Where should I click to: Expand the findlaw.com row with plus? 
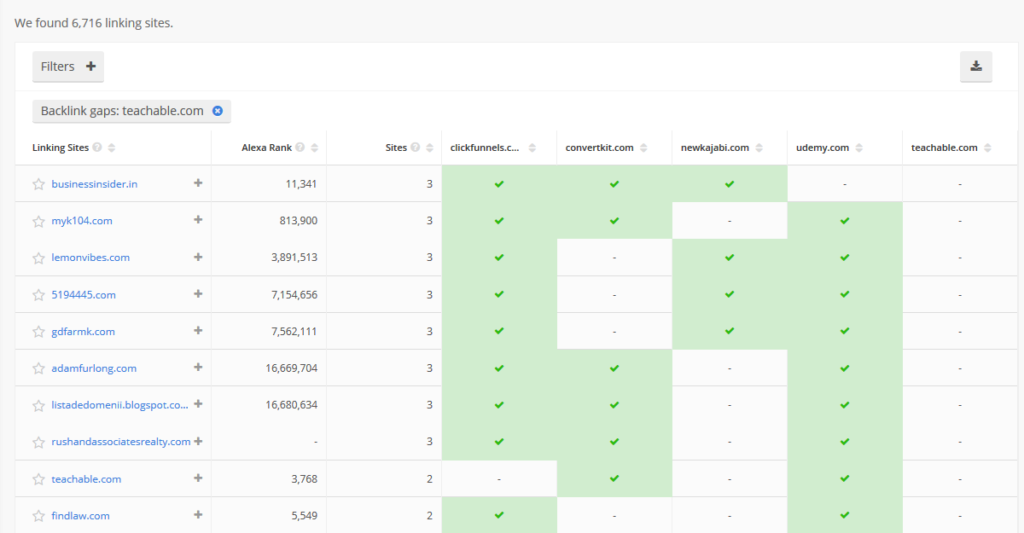(198, 515)
